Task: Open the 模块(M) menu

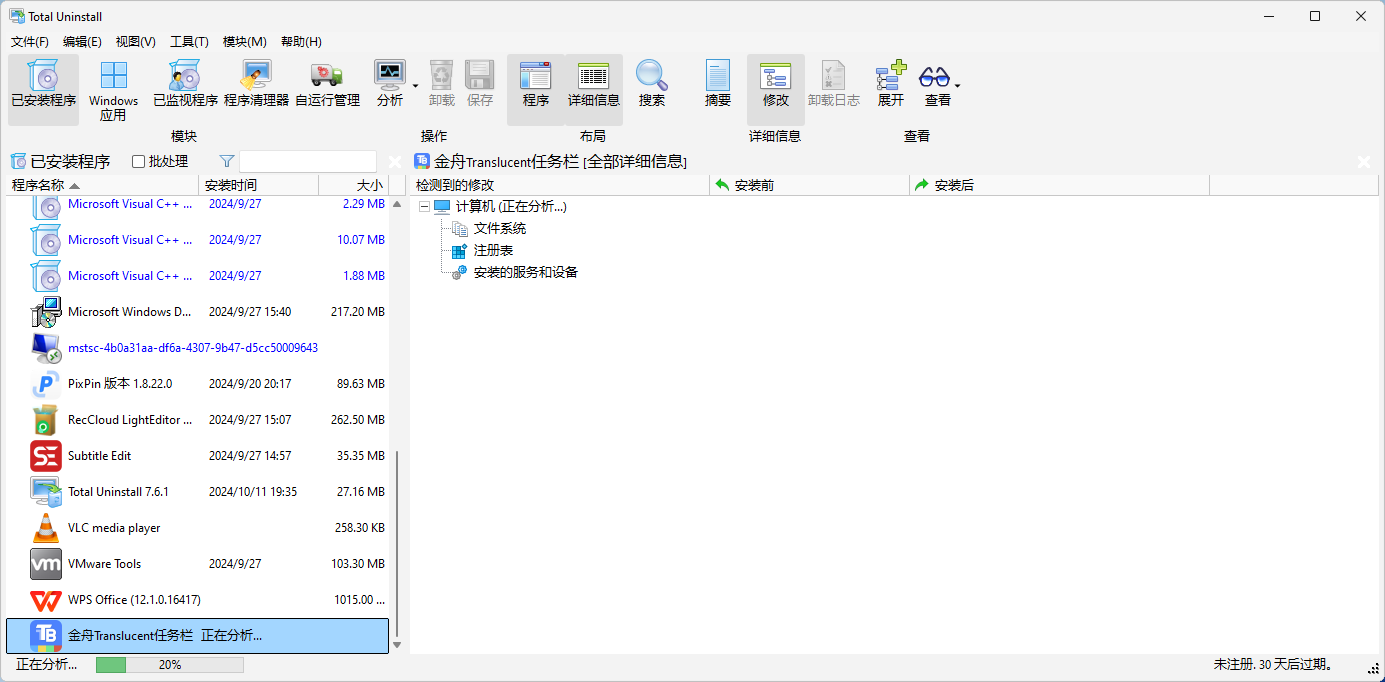Action: (x=244, y=42)
